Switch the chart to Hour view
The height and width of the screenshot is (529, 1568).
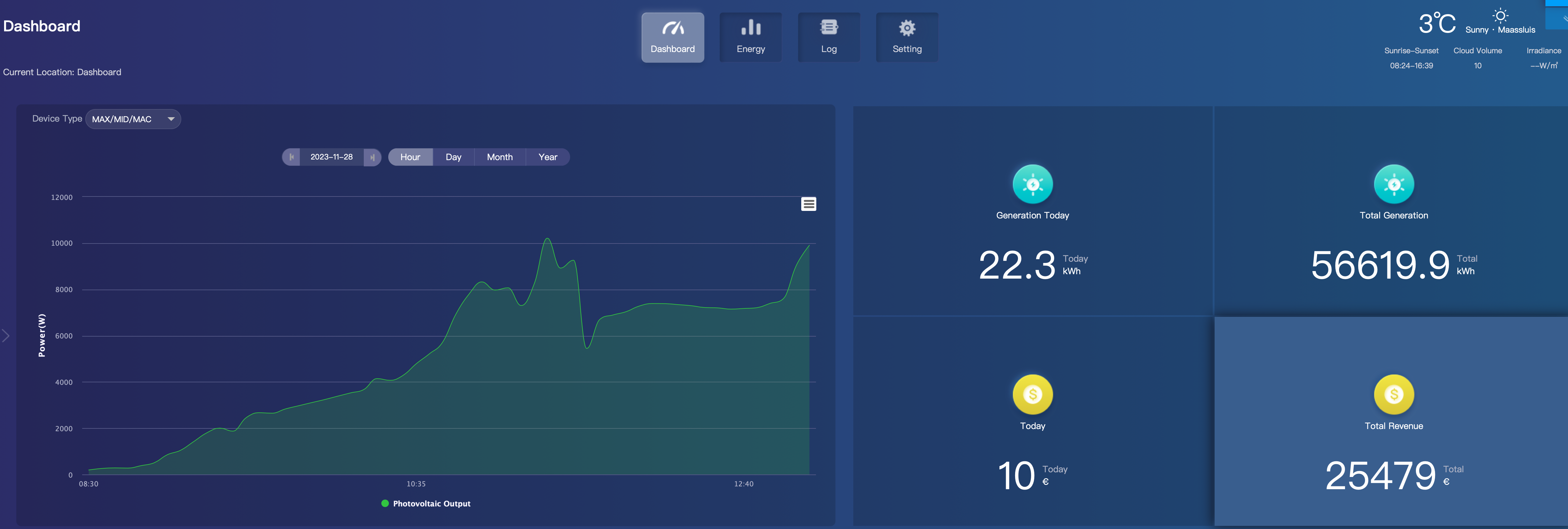tap(410, 157)
